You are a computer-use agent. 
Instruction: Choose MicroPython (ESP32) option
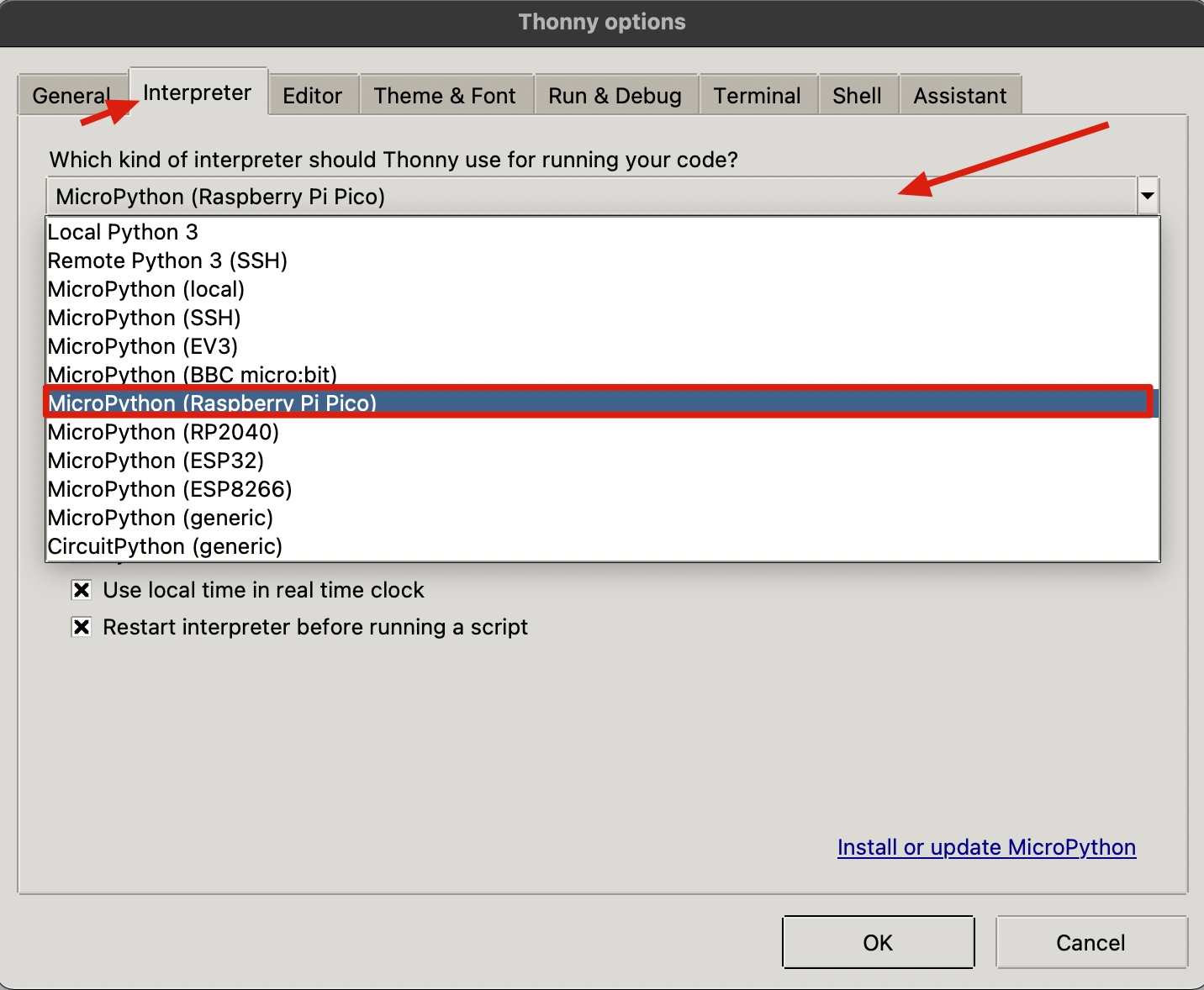[x=156, y=461]
